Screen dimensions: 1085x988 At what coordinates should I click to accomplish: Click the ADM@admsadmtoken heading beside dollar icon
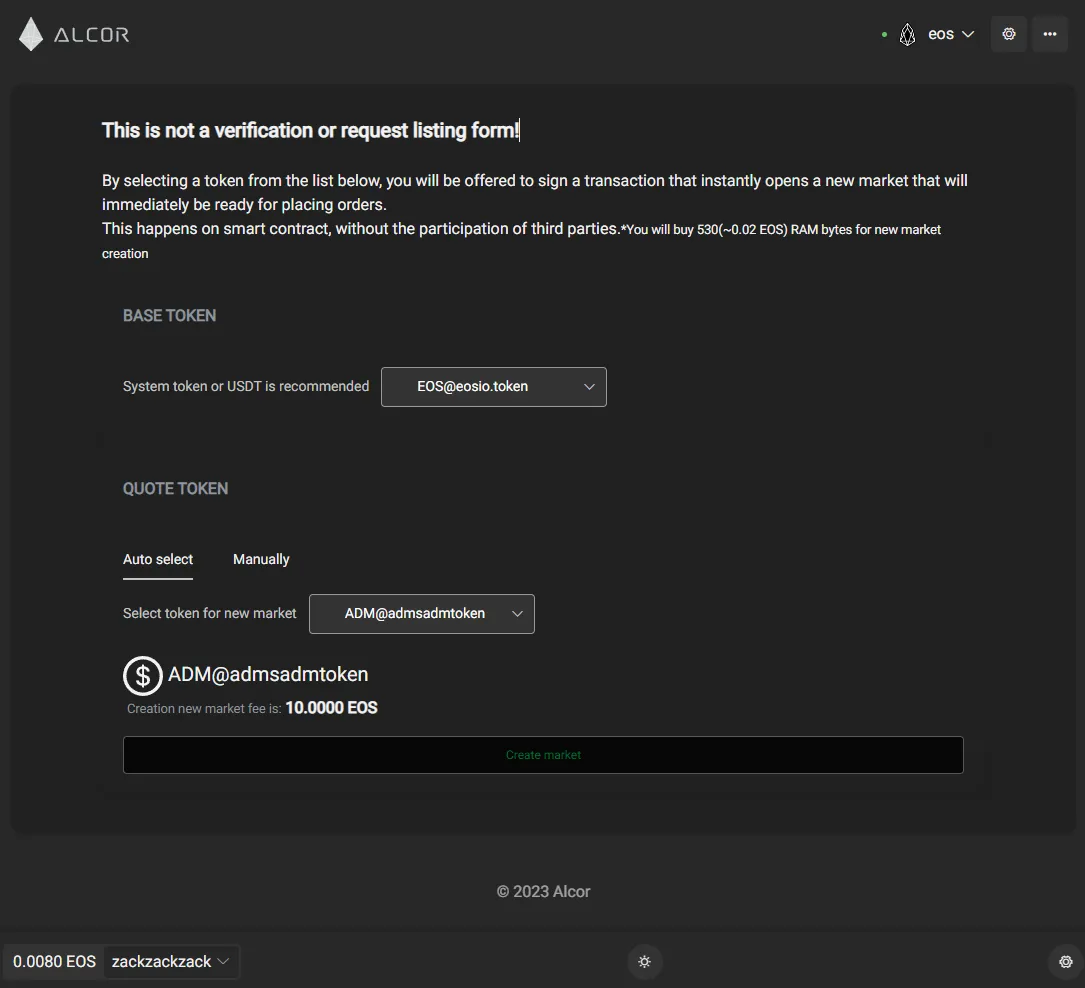268,674
